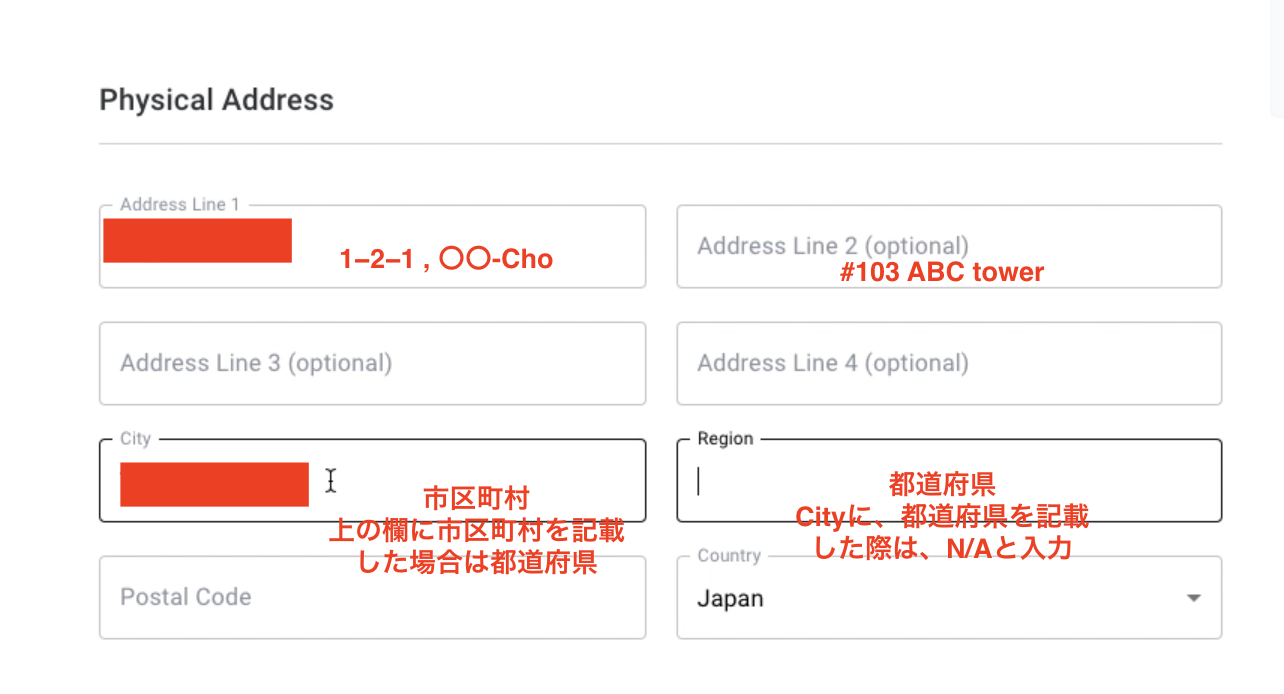The height and width of the screenshot is (694, 1284).
Task: Click the Country dropdown arrow
Action: [x=1193, y=597]
